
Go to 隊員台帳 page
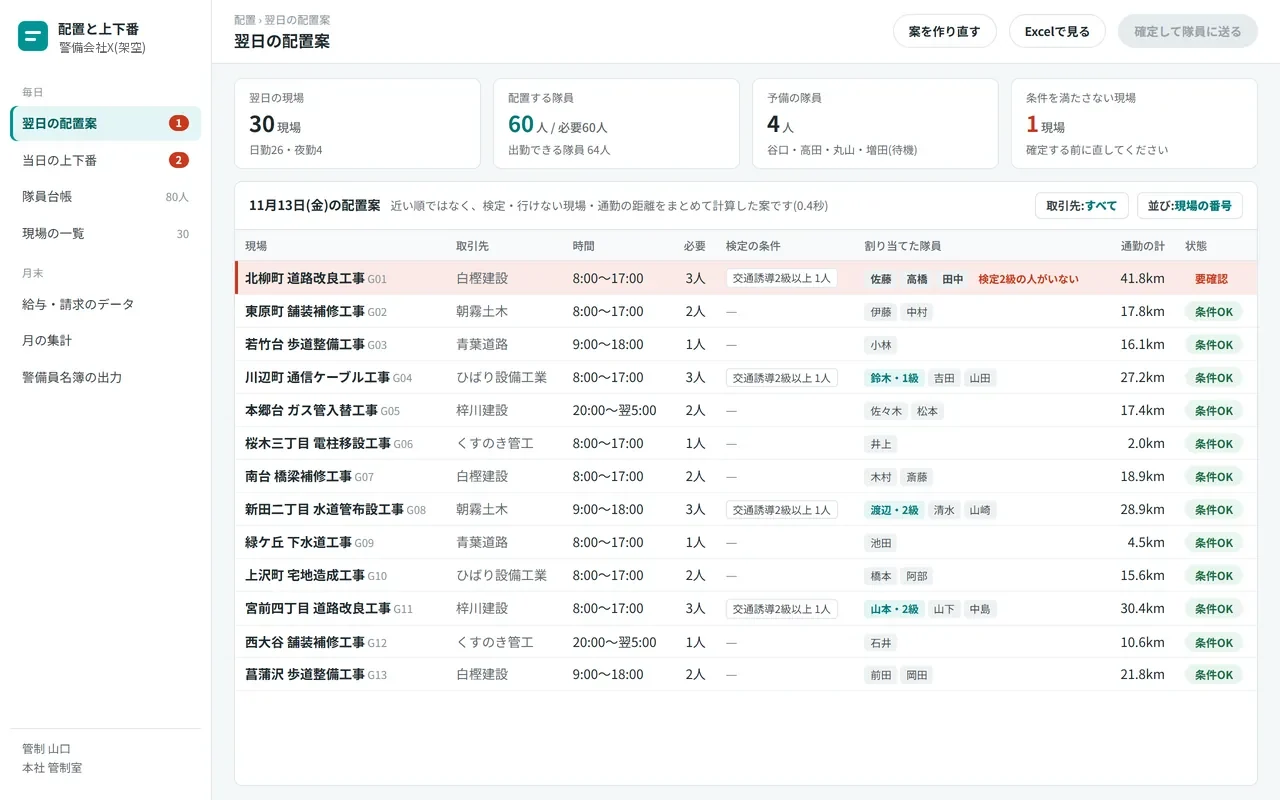click(106, 197)
